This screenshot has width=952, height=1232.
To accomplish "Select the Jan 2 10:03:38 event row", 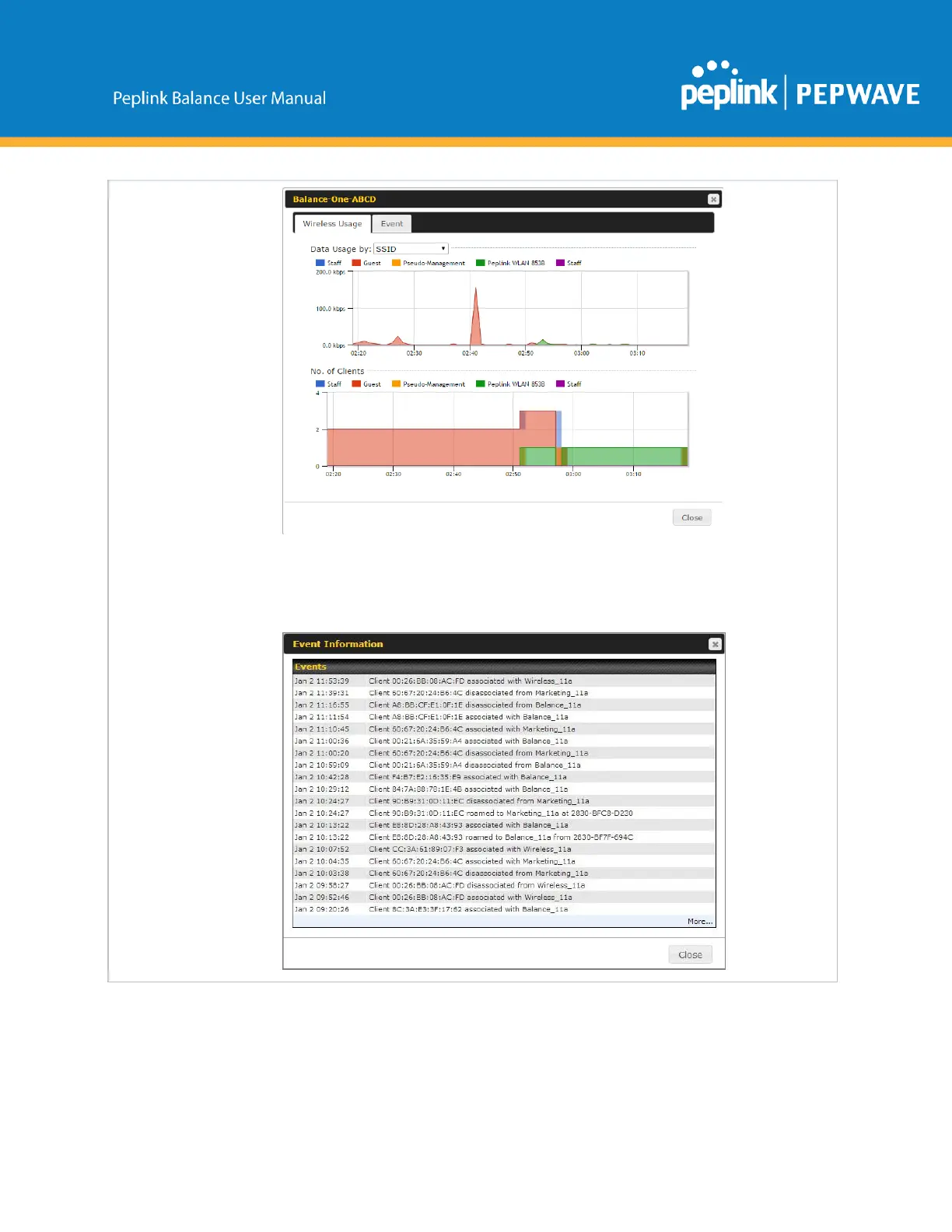I will [x=504, y=873].
